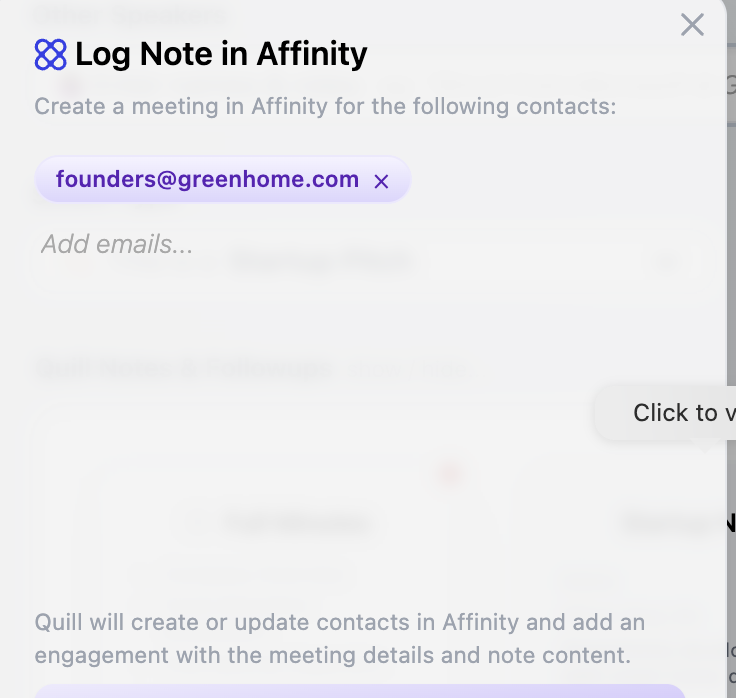Click the Log Note in Affinity title
Image resolution: width=736 pixels, height=698 pixels.
(x=221, y=54)
